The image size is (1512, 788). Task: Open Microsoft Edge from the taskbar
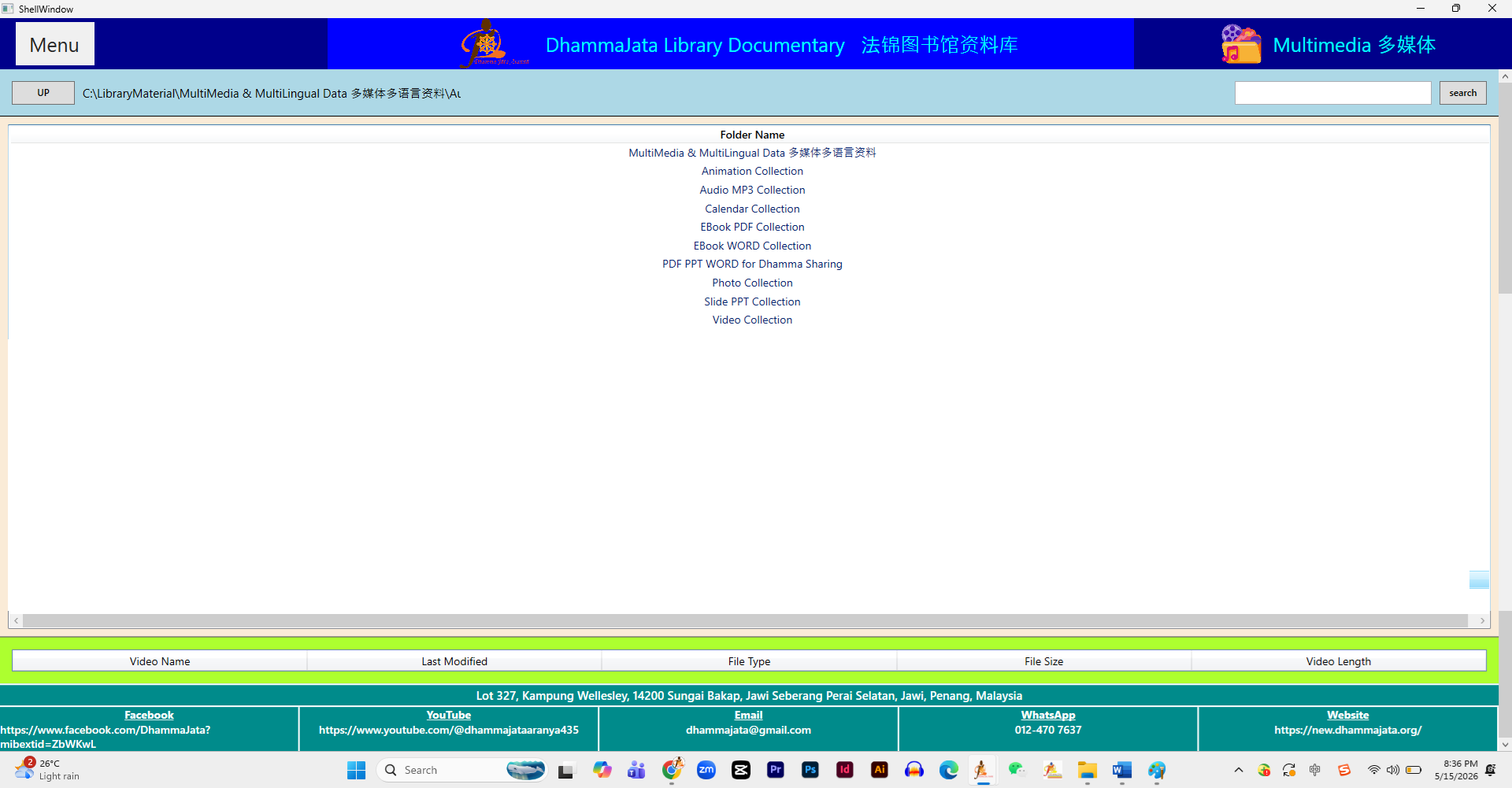point(949,770)
